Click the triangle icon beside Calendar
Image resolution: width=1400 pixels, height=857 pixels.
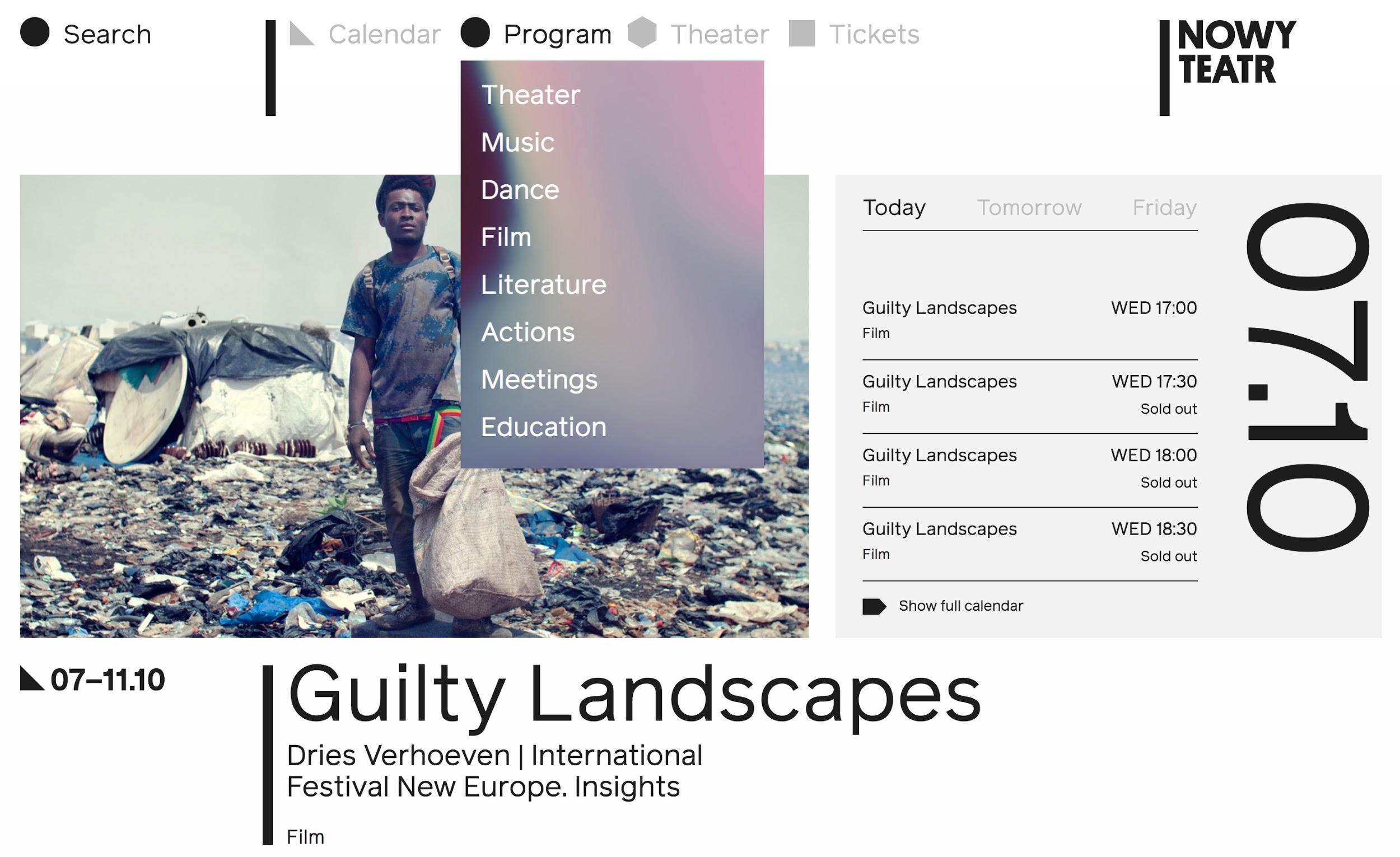pyautogui.click(x=301, y=34)
